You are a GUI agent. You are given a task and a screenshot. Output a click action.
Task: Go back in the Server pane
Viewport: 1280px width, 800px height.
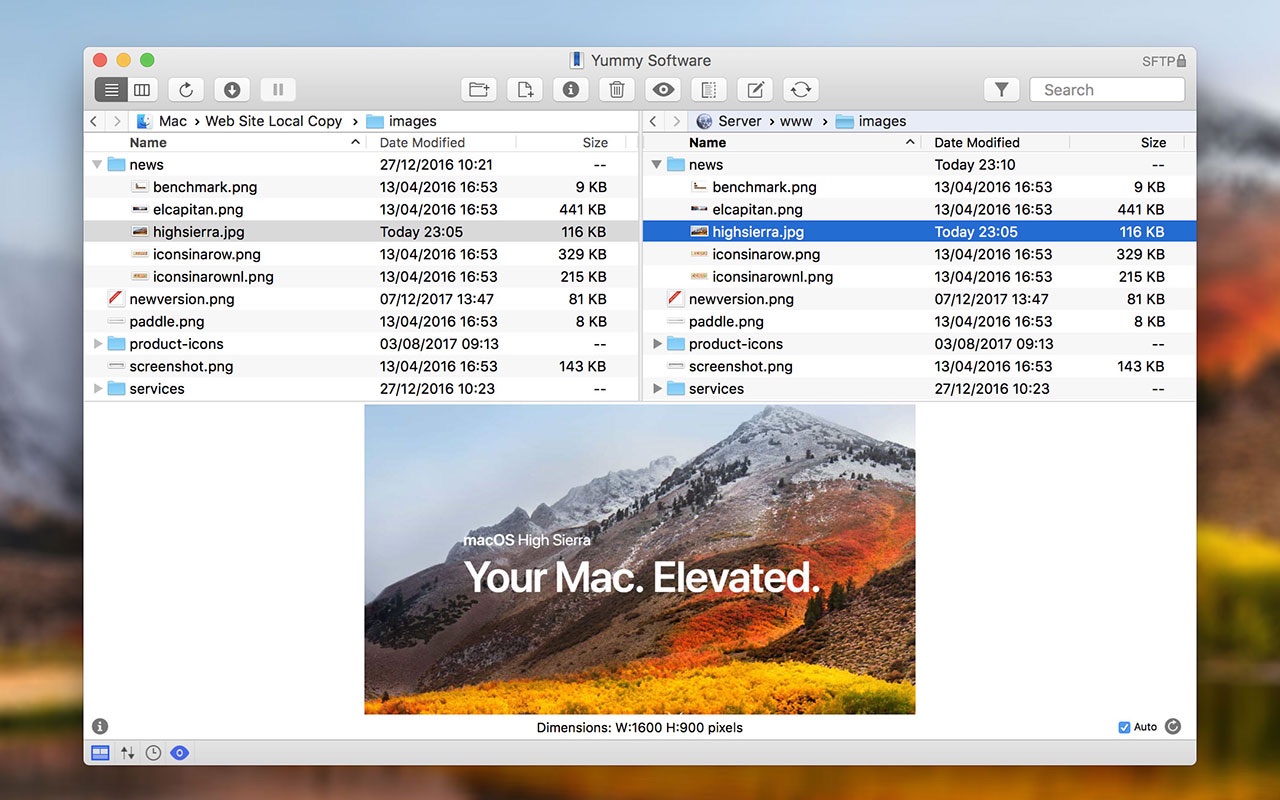(653, 121)
